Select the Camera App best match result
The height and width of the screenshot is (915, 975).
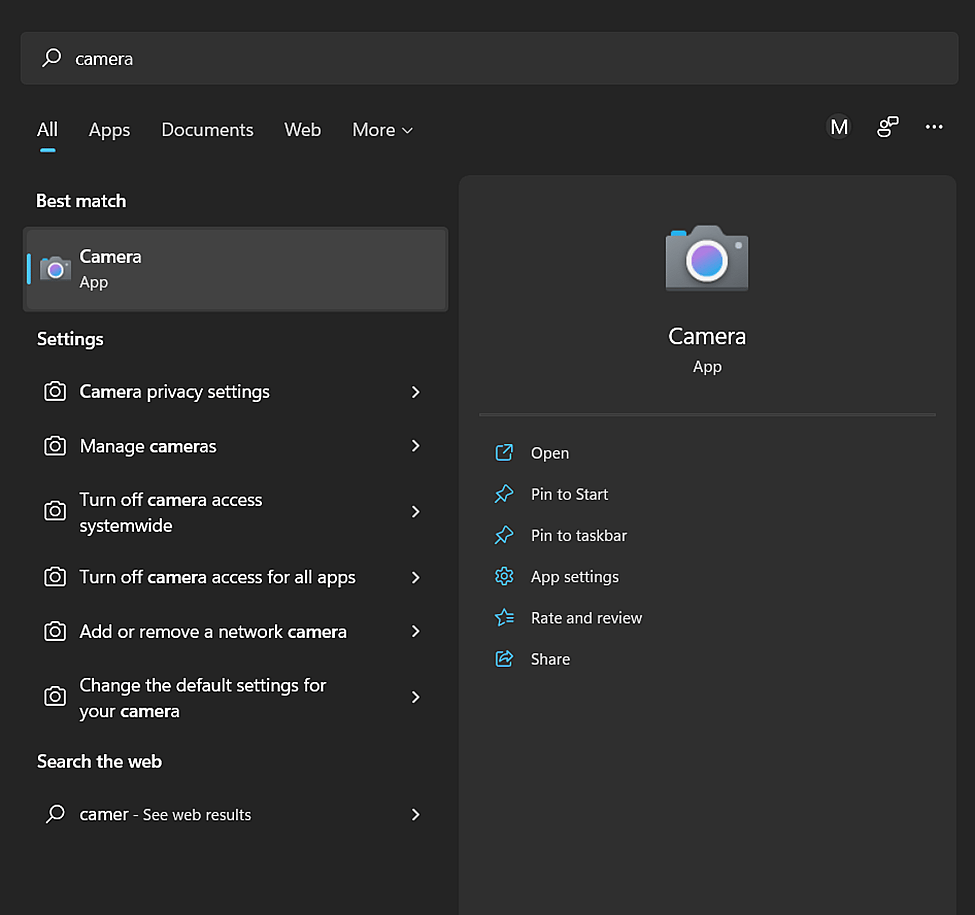click(x=236, y=269)
